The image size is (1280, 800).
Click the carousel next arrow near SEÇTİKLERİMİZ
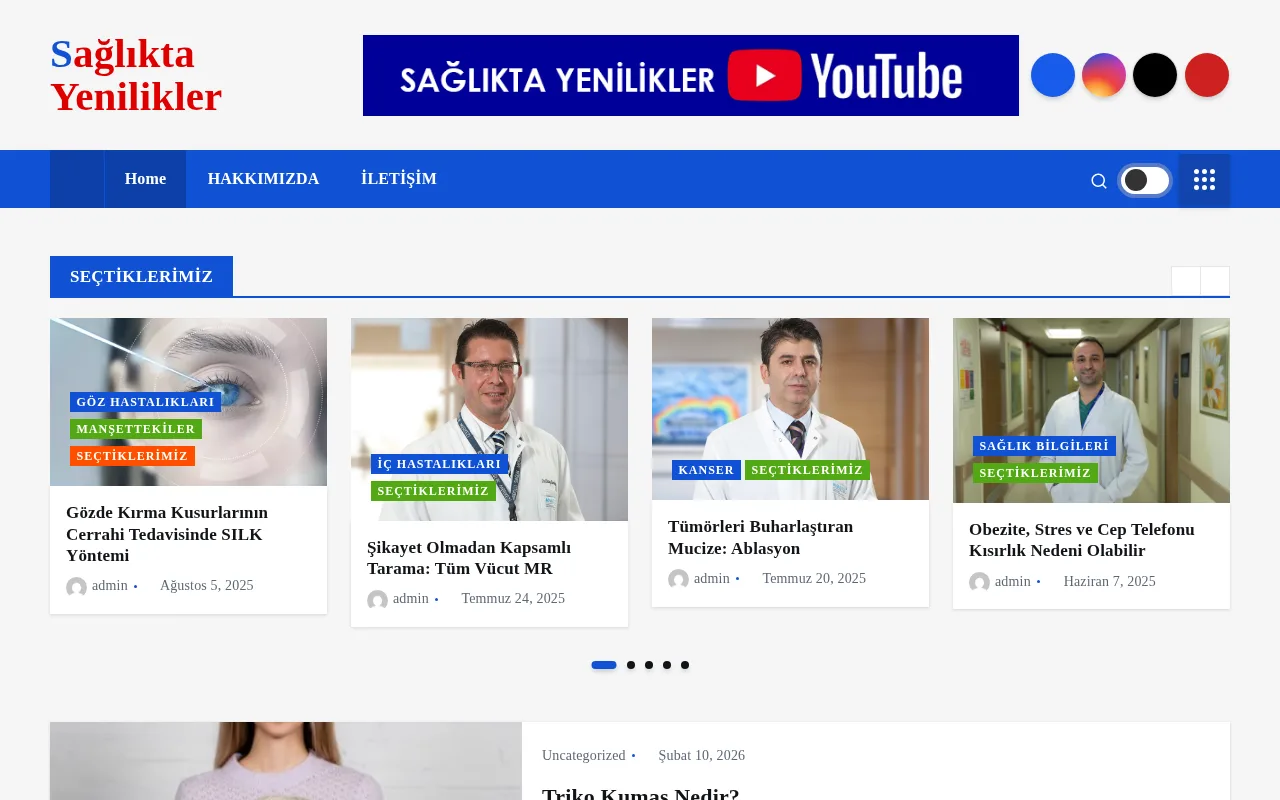click(1214, 281)
